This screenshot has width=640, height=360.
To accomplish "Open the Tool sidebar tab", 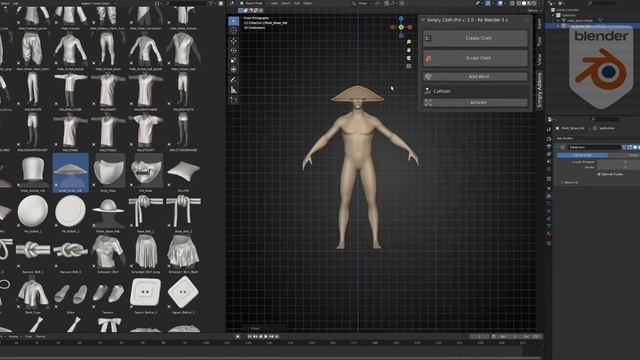I will pyautogui.click(x=539, y=41).
